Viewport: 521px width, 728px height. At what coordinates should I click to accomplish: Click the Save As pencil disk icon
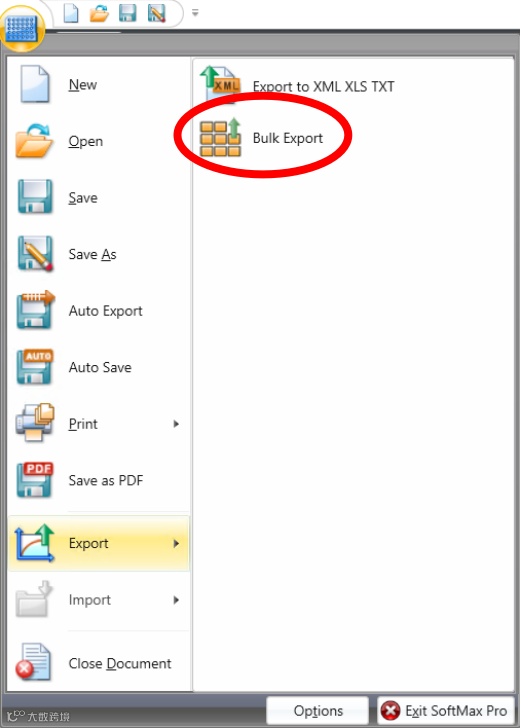pos(35,254)
